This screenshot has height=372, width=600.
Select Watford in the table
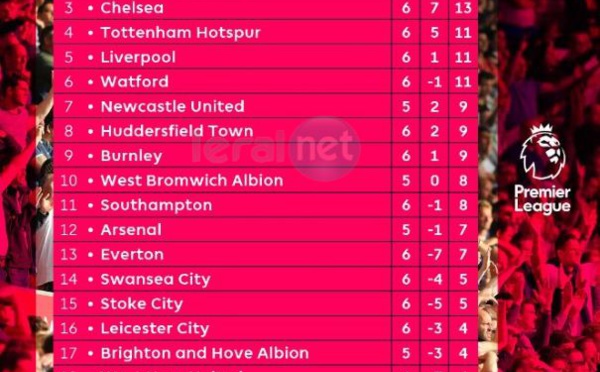click(134, 82)
